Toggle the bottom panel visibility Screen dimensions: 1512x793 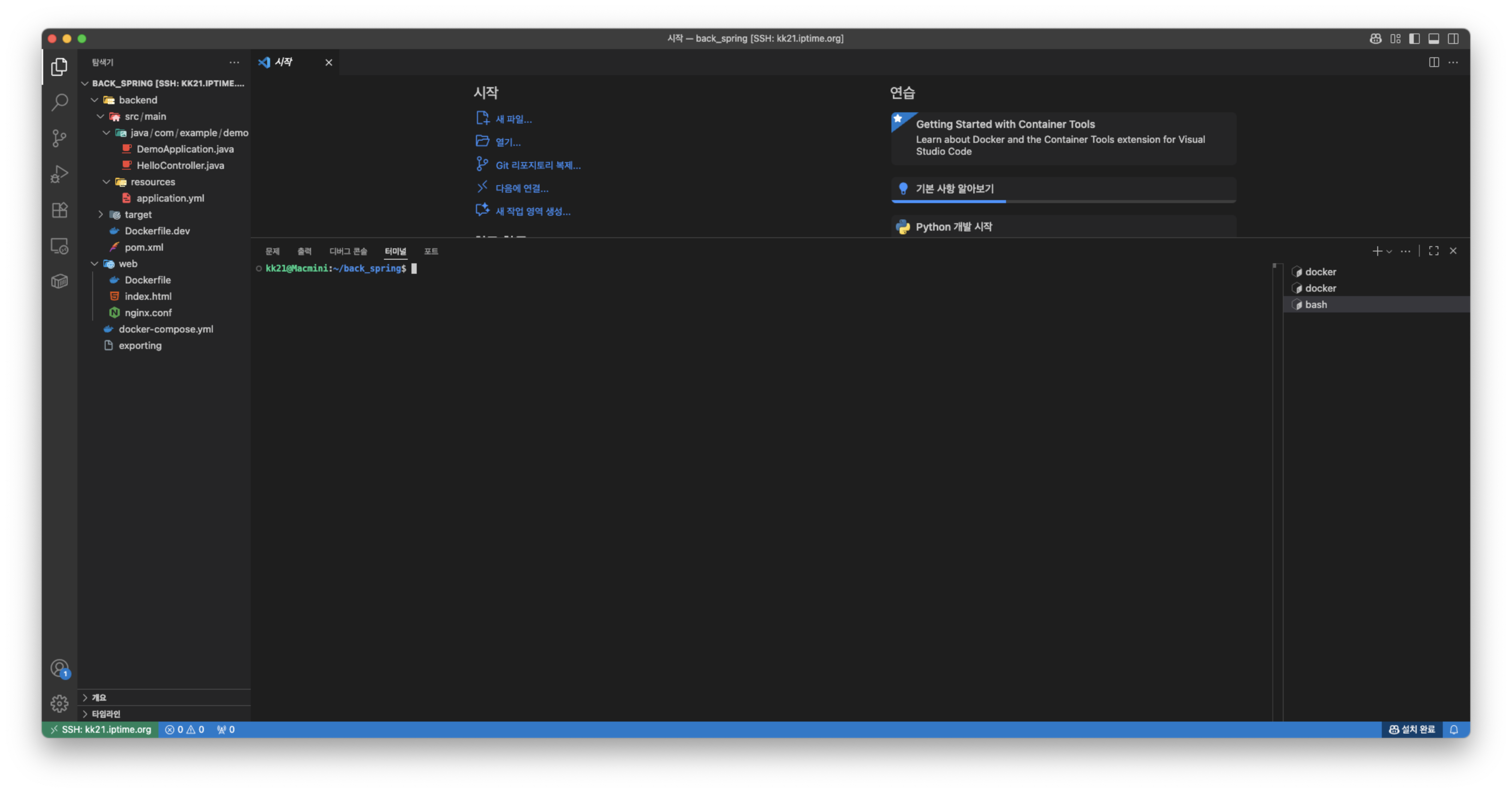(1434, 39)
